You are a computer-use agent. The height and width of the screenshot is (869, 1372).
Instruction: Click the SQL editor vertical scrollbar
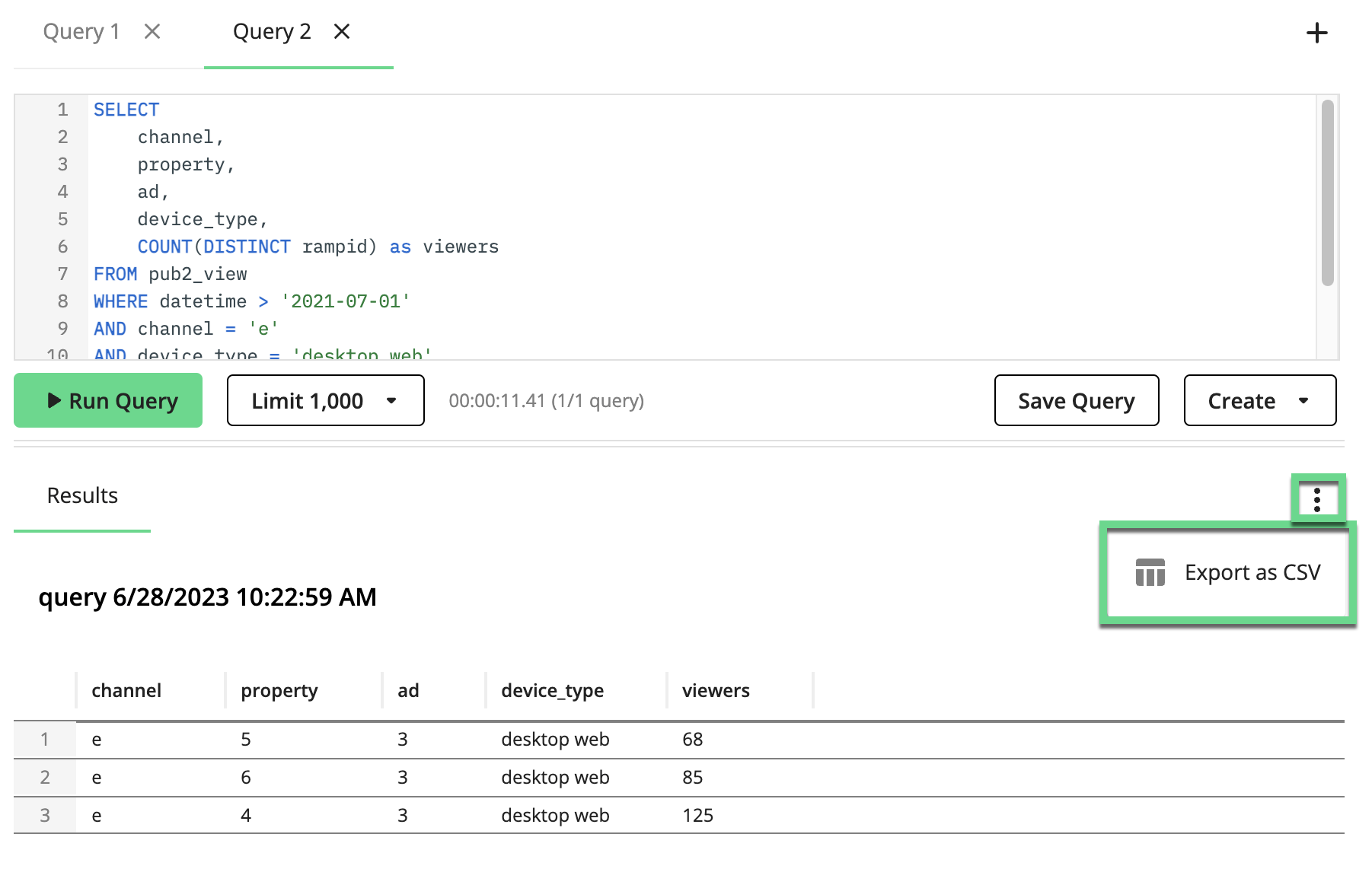tap(1328, 193)
